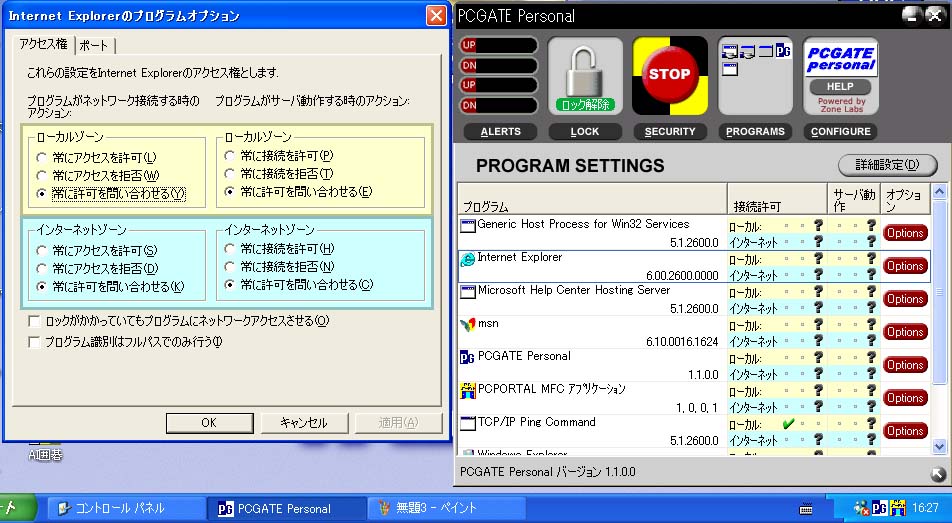Open the ALERTS panel
952x523 pixels.
pos(500,132)
